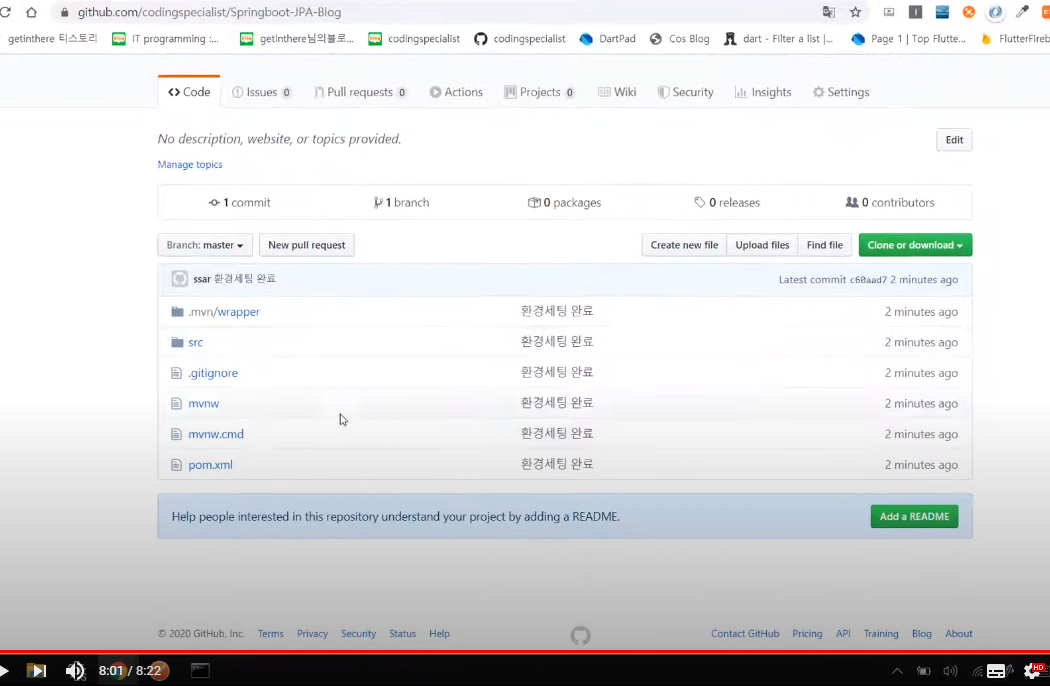Click the New pull request button

pyautogui.click(x=307, y=245)
